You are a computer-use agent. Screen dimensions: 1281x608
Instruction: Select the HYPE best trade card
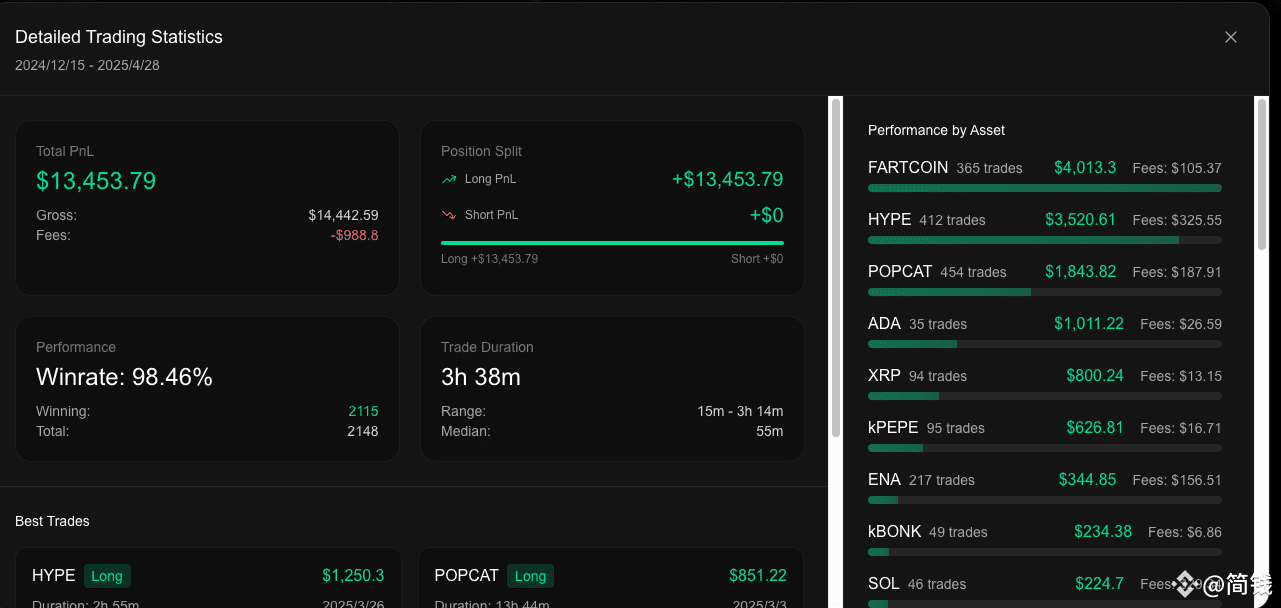point(208,578)
